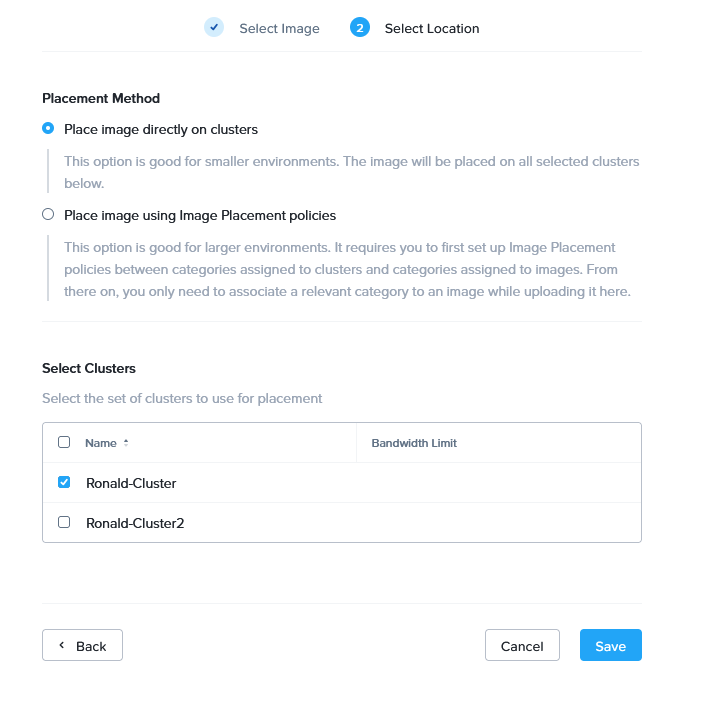This screenshot has width=722, height=712.
Task: Click the 'Place image directly on clusters' label
Action: pos(161,129)
